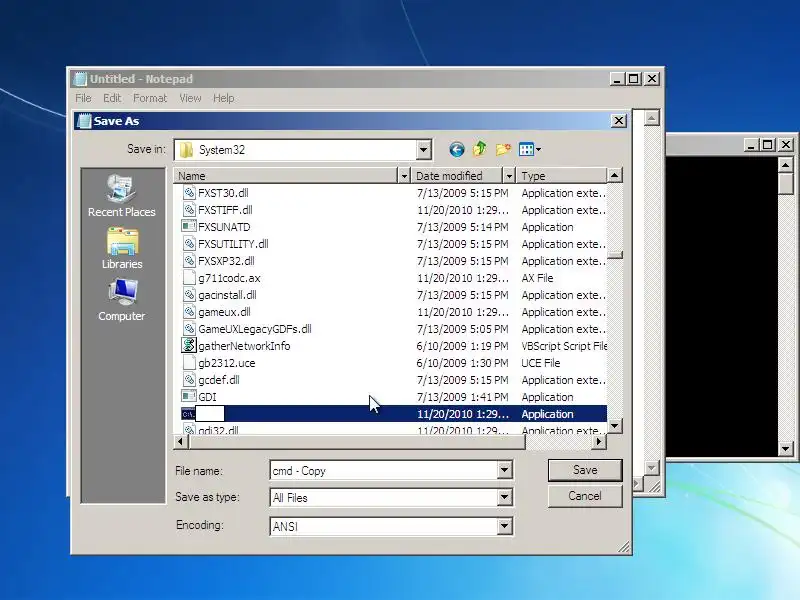
Task: Click the FXSUTILITY.dll file icon
Action: 189,244
